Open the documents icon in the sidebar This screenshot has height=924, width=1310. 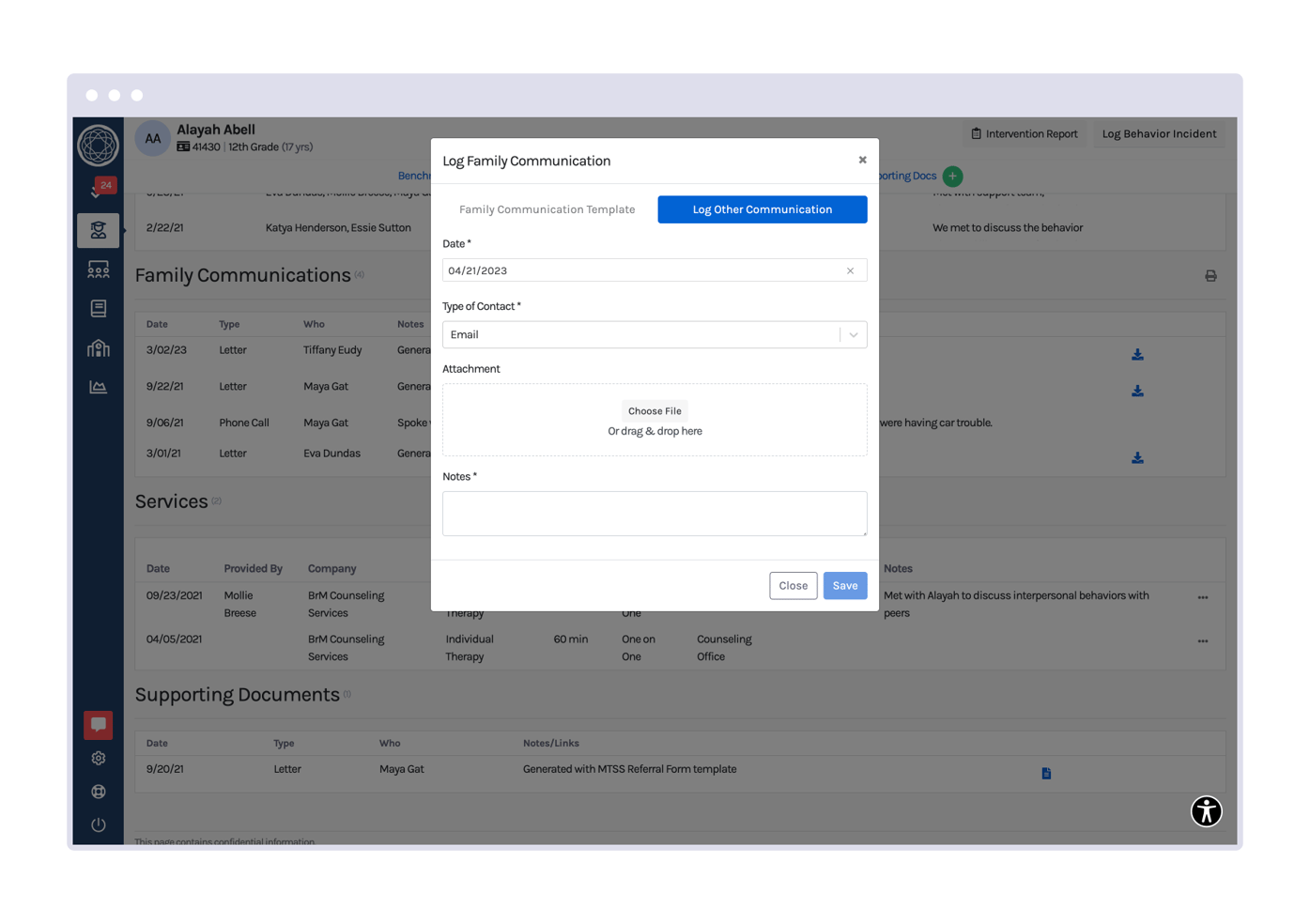tap(99, 308)
